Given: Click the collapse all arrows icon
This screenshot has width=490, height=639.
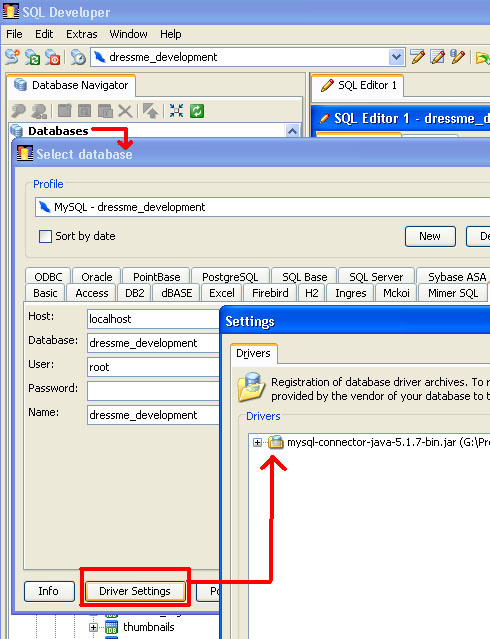Looking at the screenshot, I should (177, 110).
